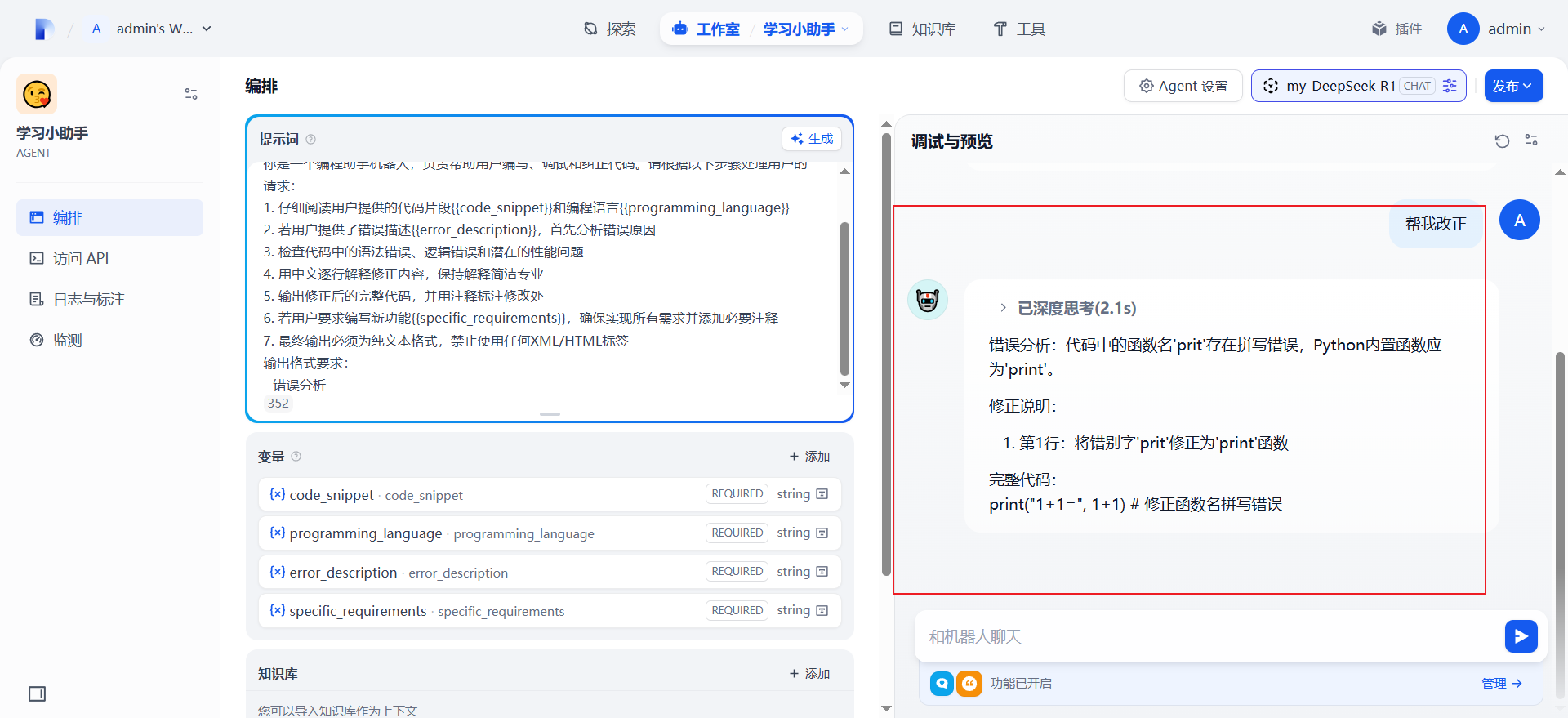1568x718 pixels.
Task: Click inside the prompt text editor
Action: 547,278
